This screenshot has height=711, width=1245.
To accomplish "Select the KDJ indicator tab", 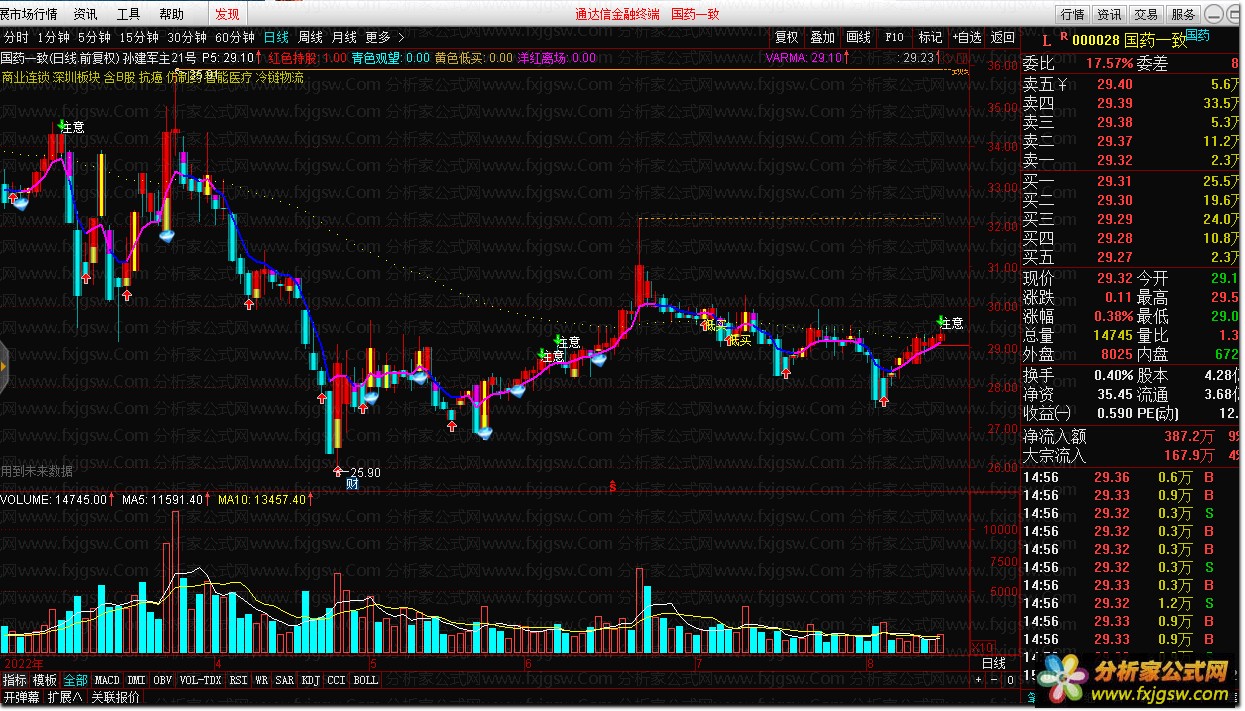I will coord(311,679).
